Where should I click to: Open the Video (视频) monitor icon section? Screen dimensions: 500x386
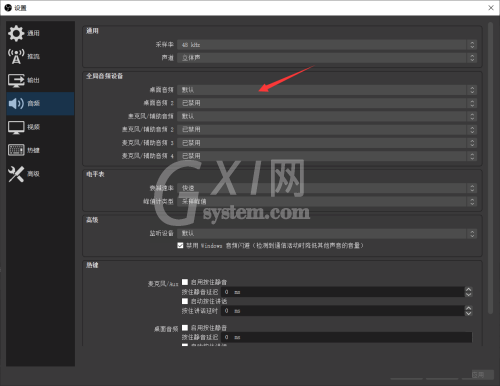[16, 127]
